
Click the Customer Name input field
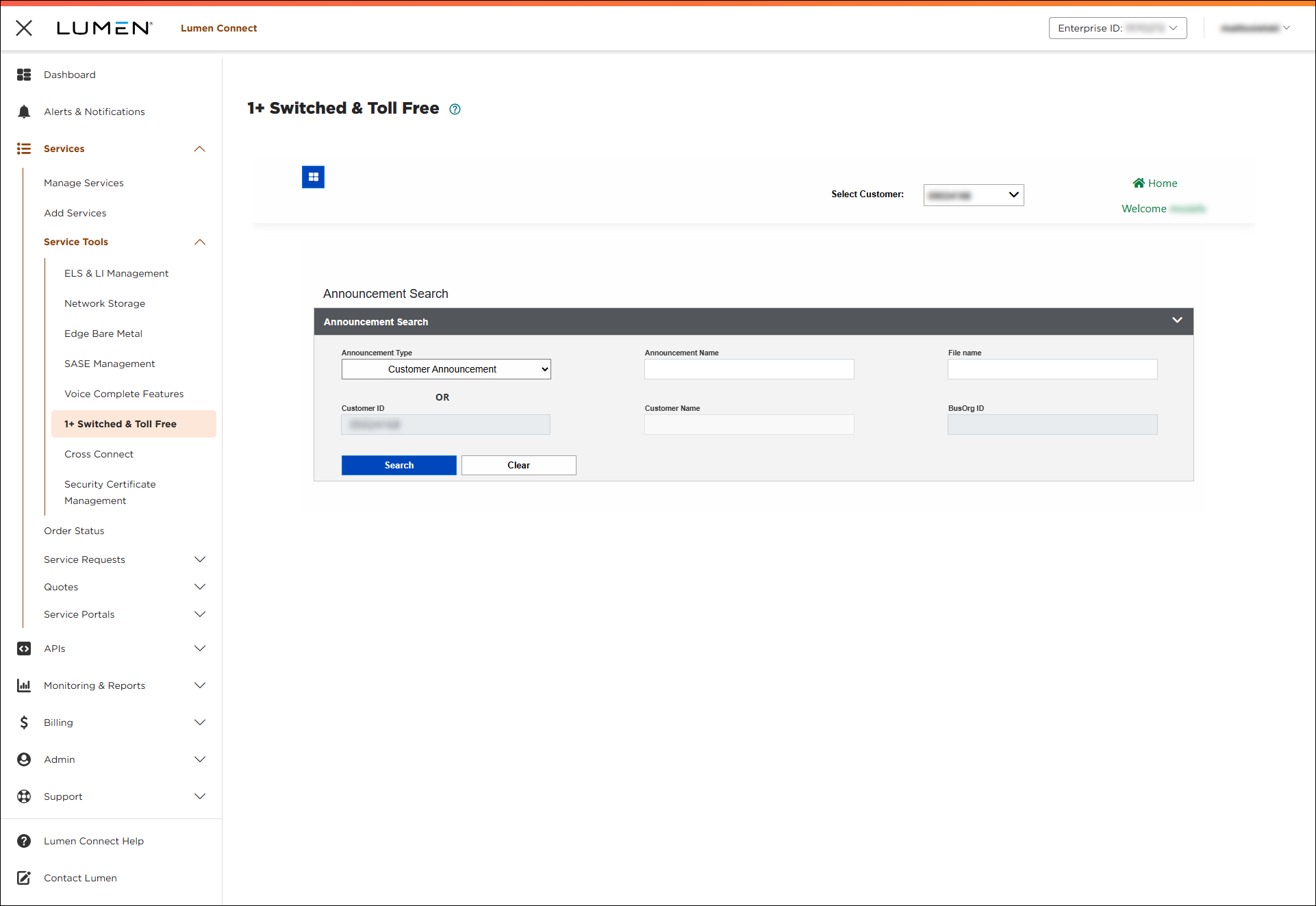[749, 425]
